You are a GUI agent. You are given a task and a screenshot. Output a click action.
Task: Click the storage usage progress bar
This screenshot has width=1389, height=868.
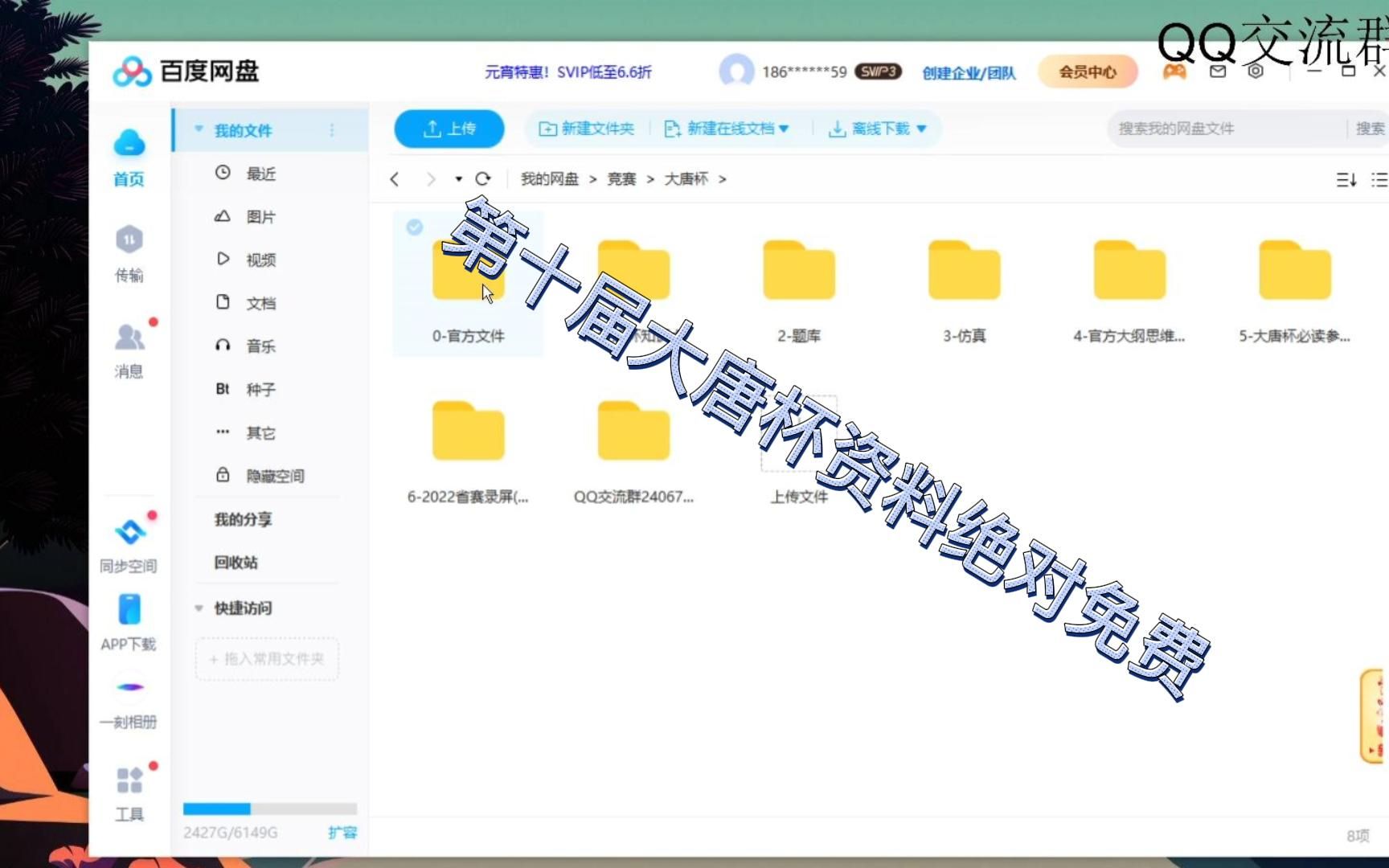270,809
